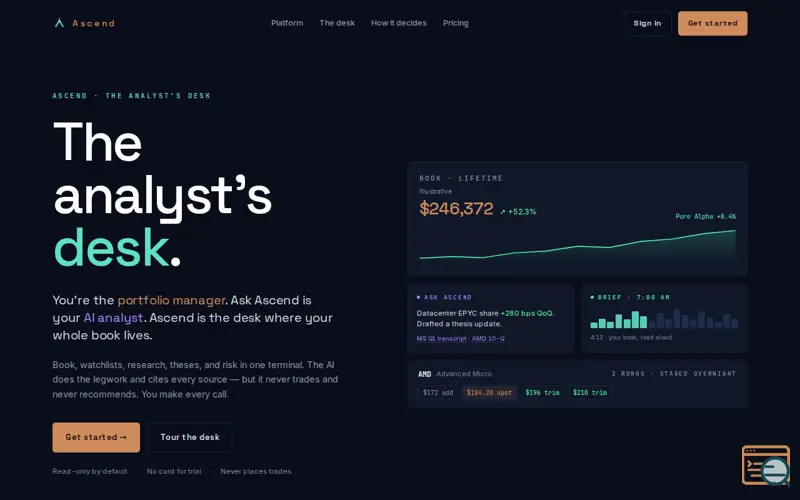This screenshot has width=800, height=500.
Task: Click Never places trades note
Action: tap(256, 471)
